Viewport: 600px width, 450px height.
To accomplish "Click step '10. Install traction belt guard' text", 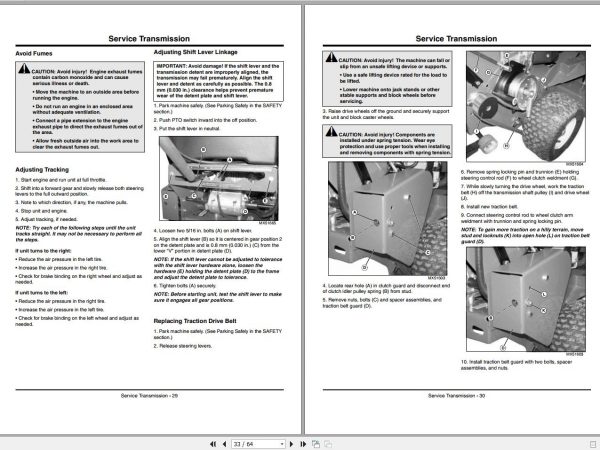I will coord(517,365).
